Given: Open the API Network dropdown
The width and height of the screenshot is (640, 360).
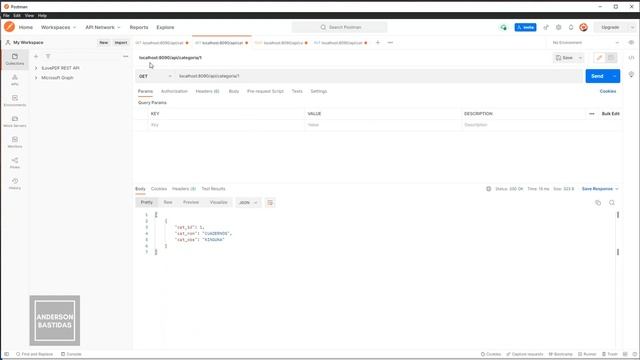Looking at the screenshot, I should coord(103,27).
